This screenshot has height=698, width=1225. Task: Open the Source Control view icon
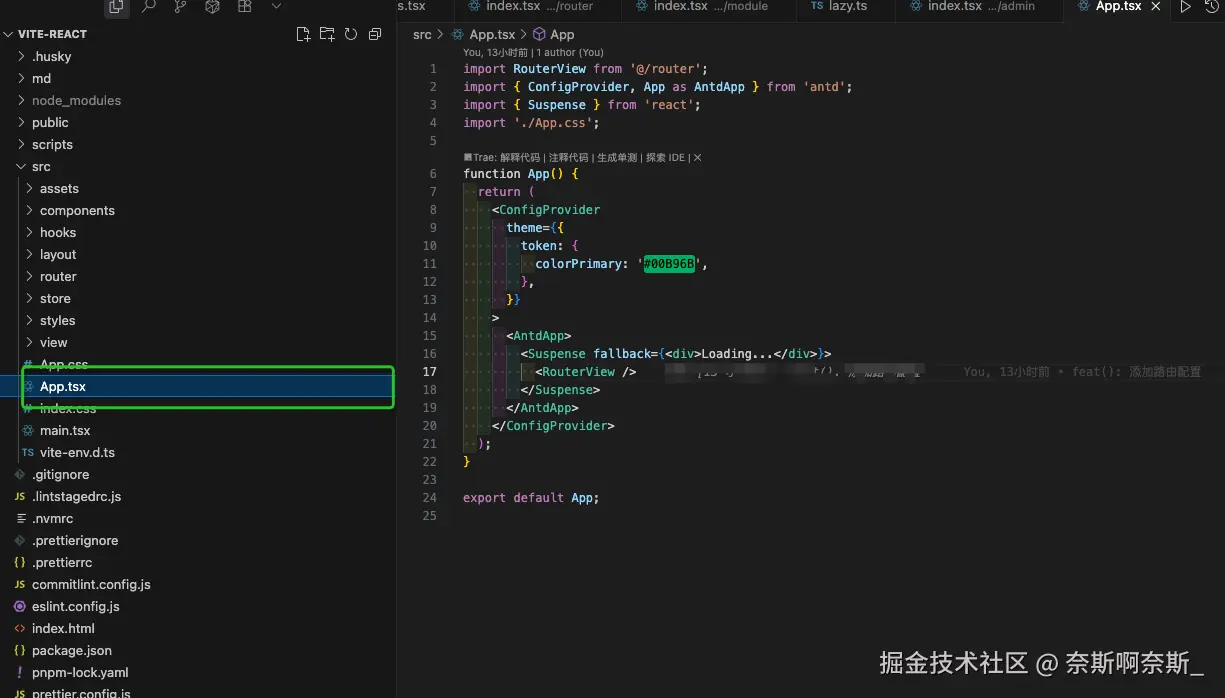pos(181,7)
